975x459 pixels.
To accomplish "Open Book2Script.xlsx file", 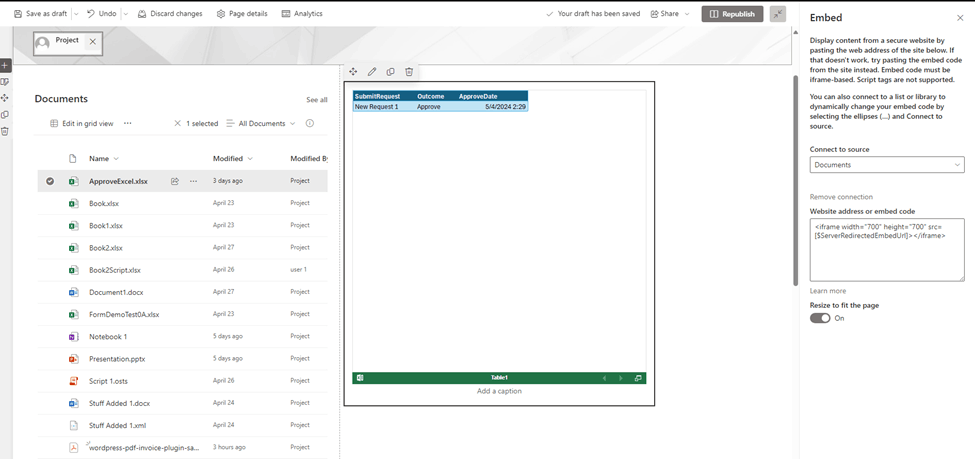I will coord(115,270).
